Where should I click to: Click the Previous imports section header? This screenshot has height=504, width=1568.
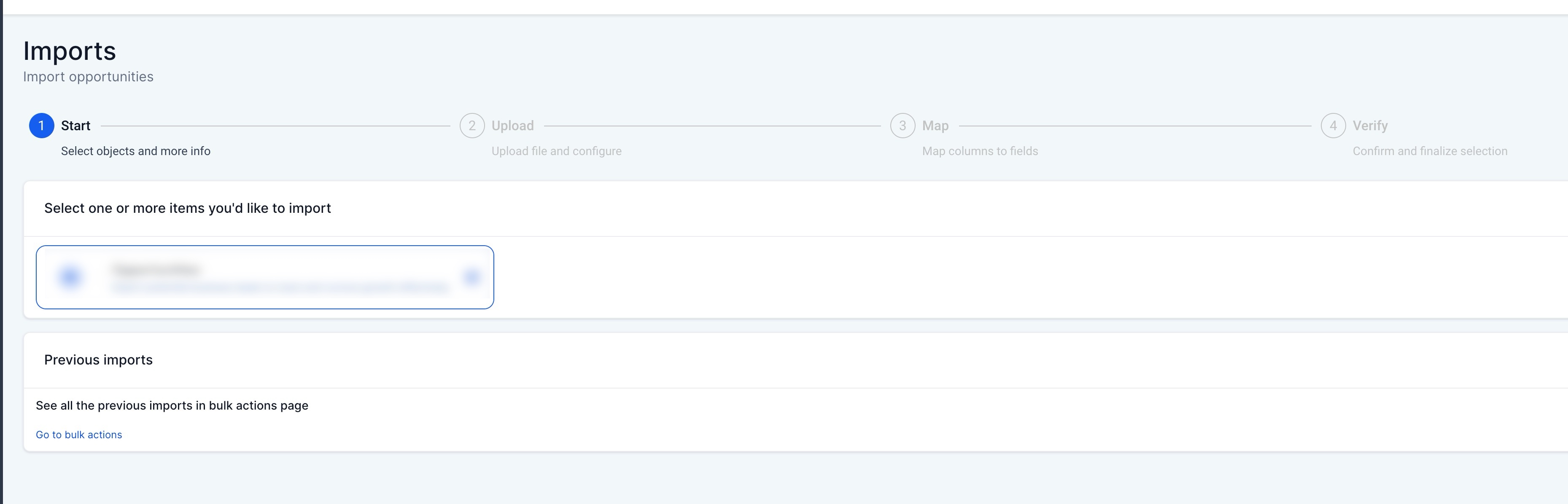point(98,360)
